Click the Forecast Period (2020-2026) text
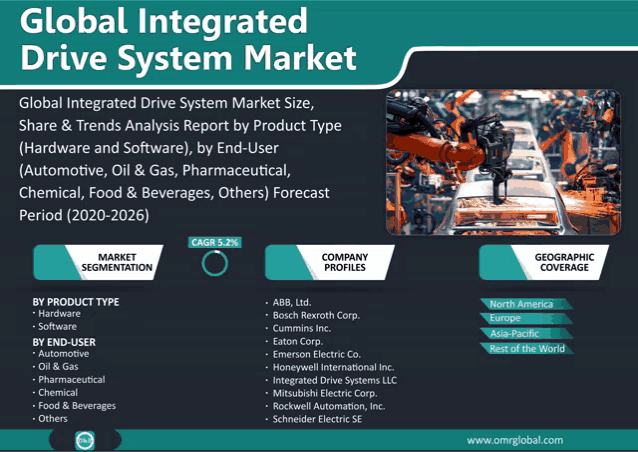 coord(174,204)
